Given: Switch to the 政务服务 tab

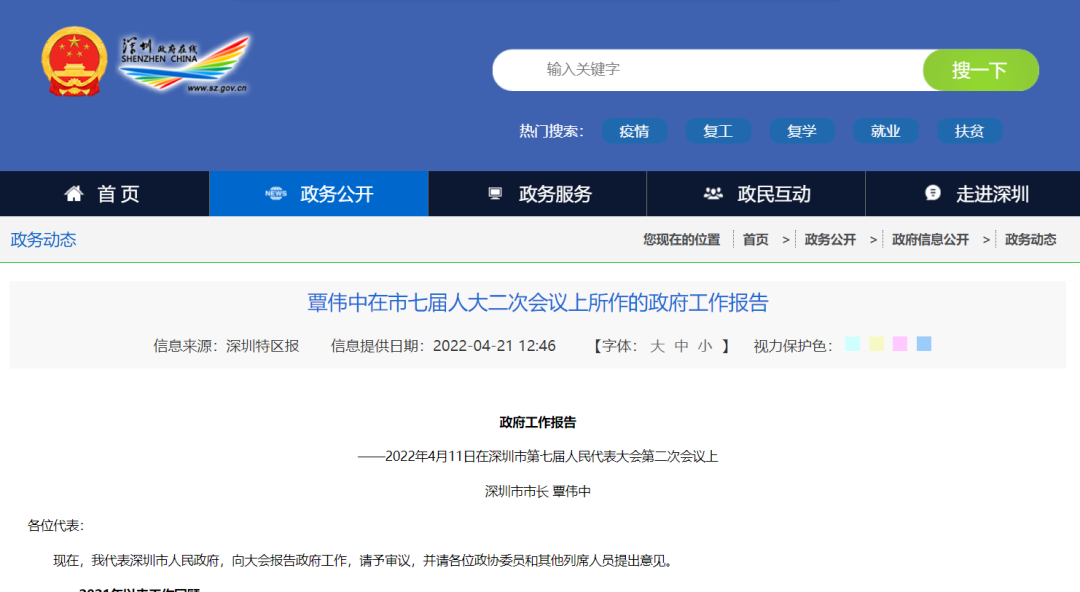Looking at the screenshot, I should point(537,193).
